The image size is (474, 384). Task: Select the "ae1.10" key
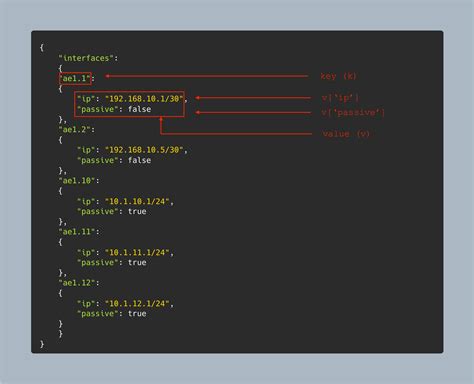77,181
